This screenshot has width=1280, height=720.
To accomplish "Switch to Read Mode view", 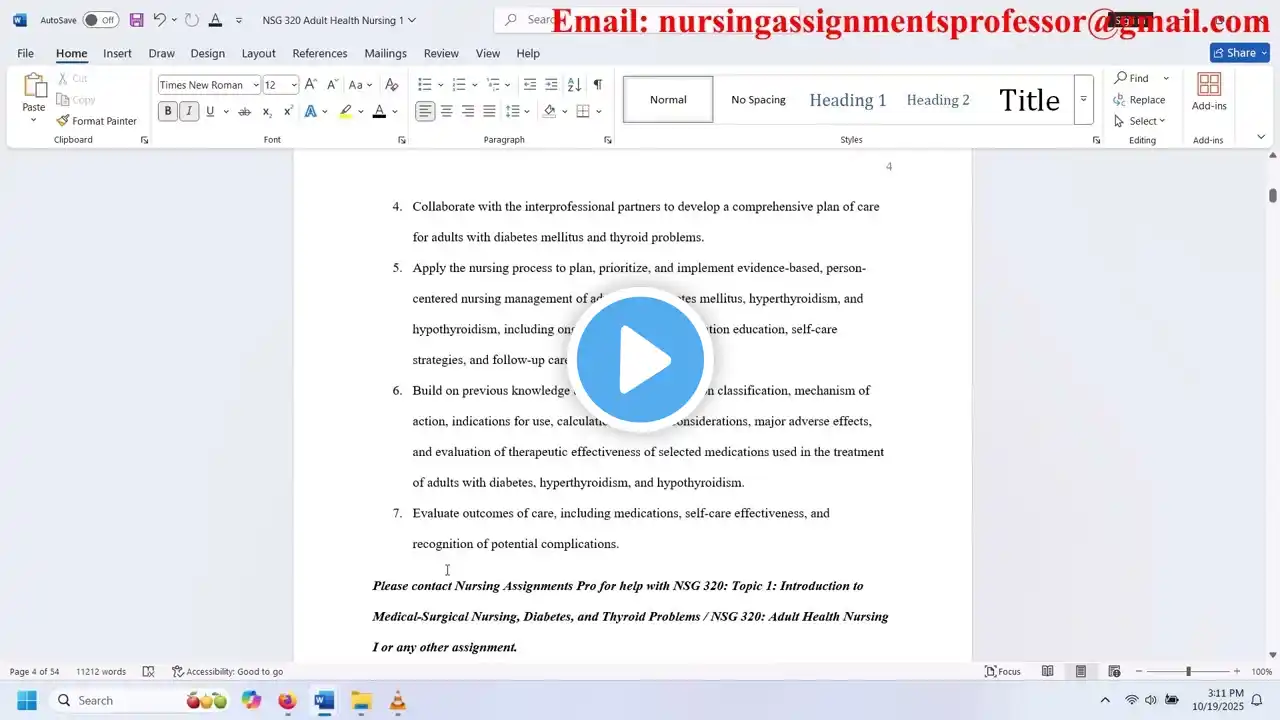I will pyautogui.click(x=1048, y=671).
